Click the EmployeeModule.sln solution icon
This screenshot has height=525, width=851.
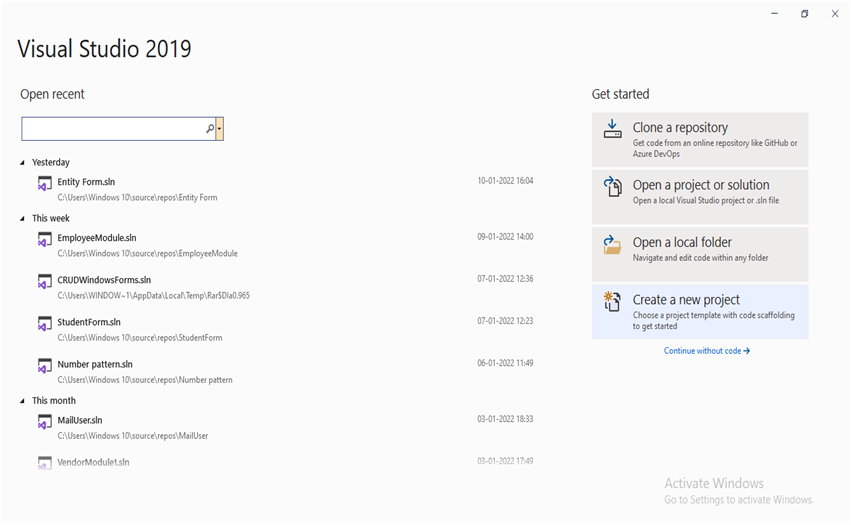(x=44, y=239)
